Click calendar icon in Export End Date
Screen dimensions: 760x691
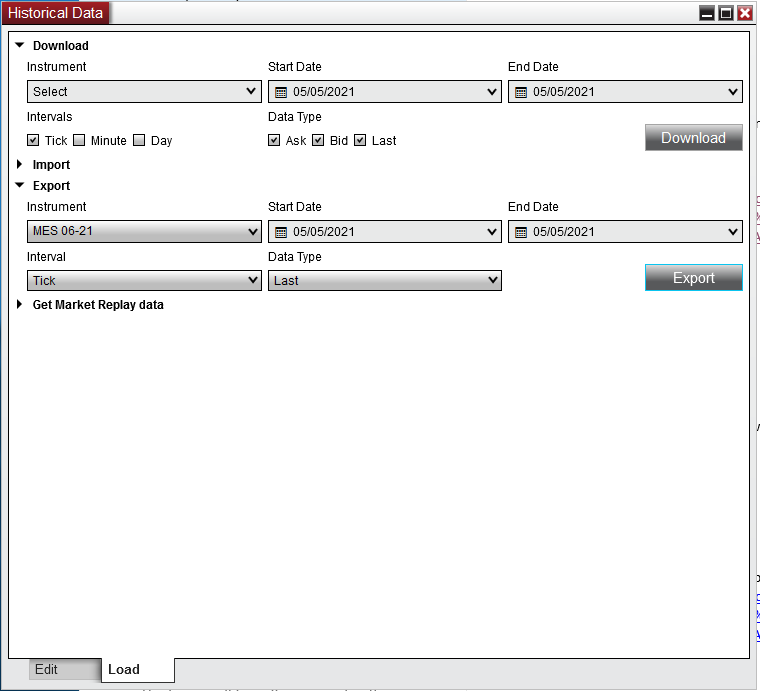click(521, 232)
